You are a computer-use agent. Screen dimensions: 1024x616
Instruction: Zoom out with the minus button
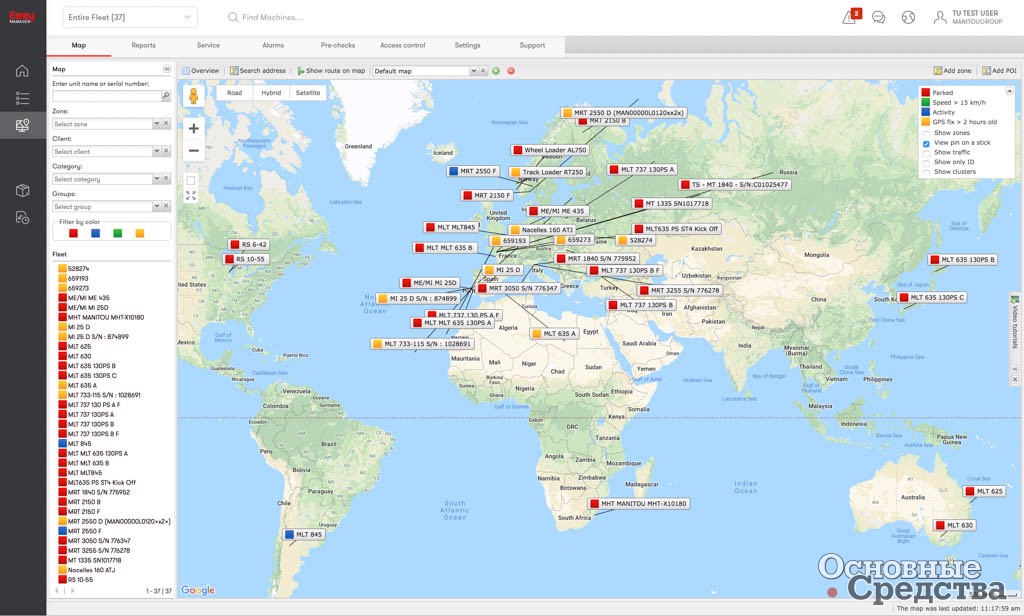click(x=193, y=150)
